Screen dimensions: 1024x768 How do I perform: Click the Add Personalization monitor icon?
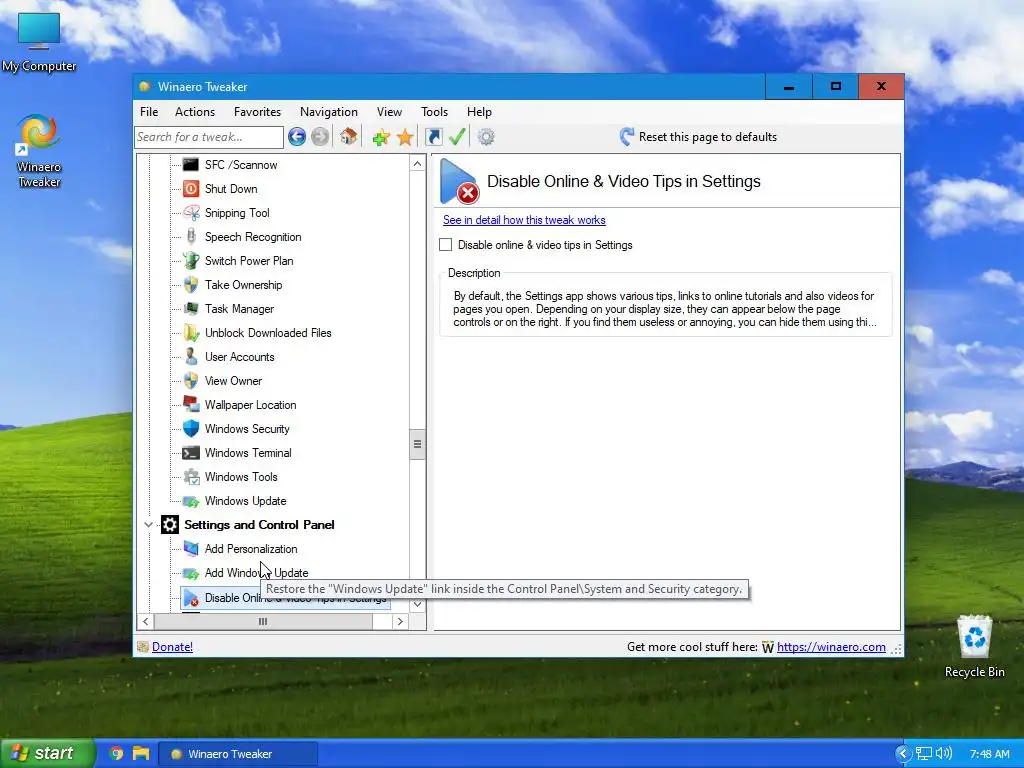(191, 549)
